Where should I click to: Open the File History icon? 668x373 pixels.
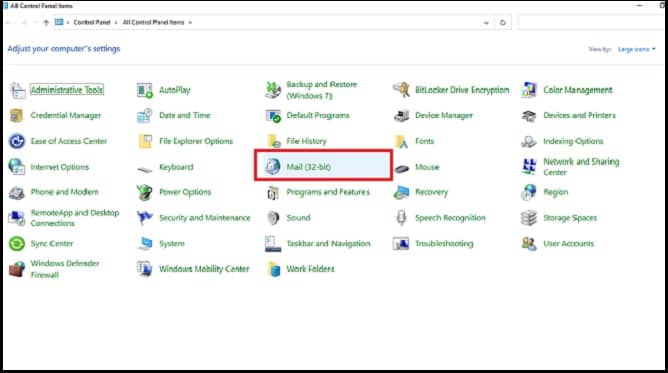(274, 141)
